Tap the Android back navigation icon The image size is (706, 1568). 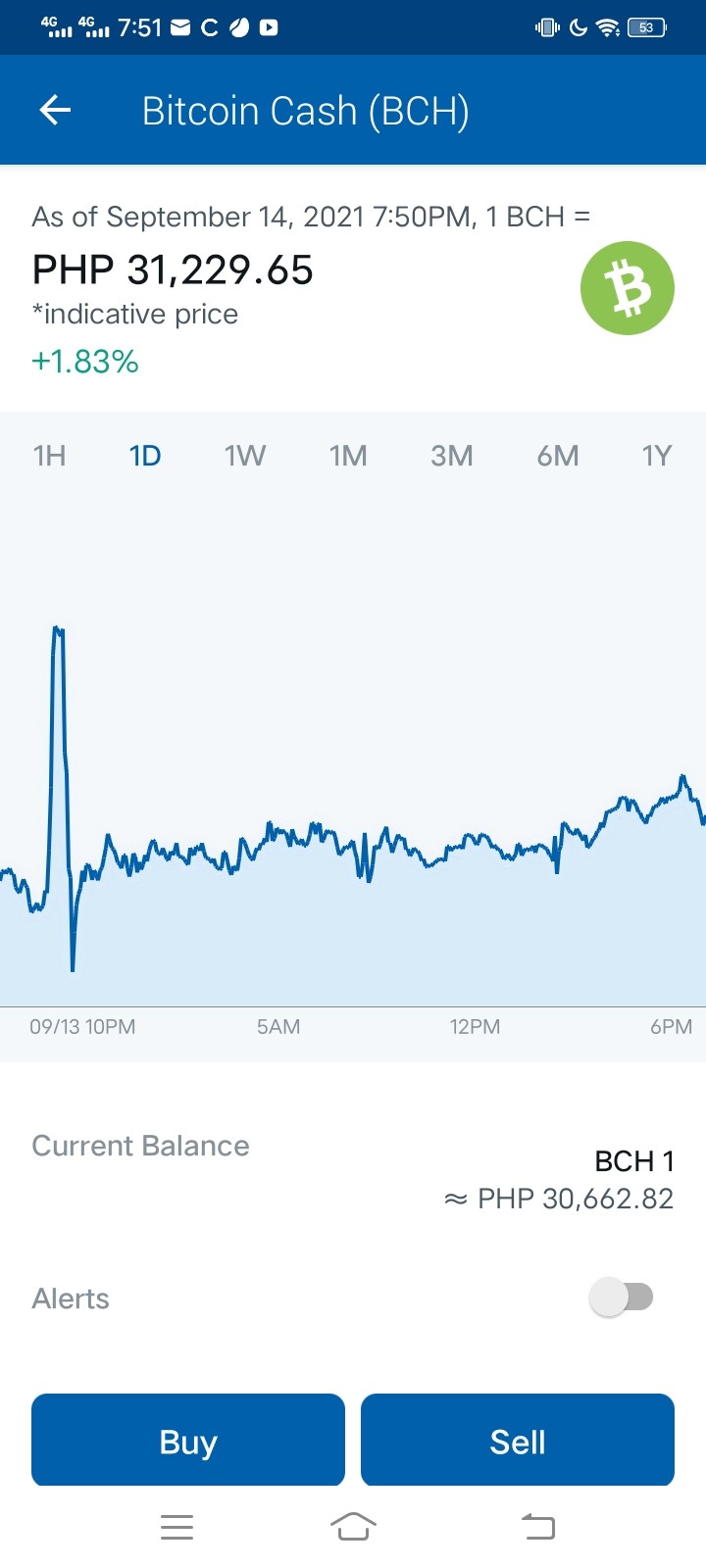[x=537, y=1526]
